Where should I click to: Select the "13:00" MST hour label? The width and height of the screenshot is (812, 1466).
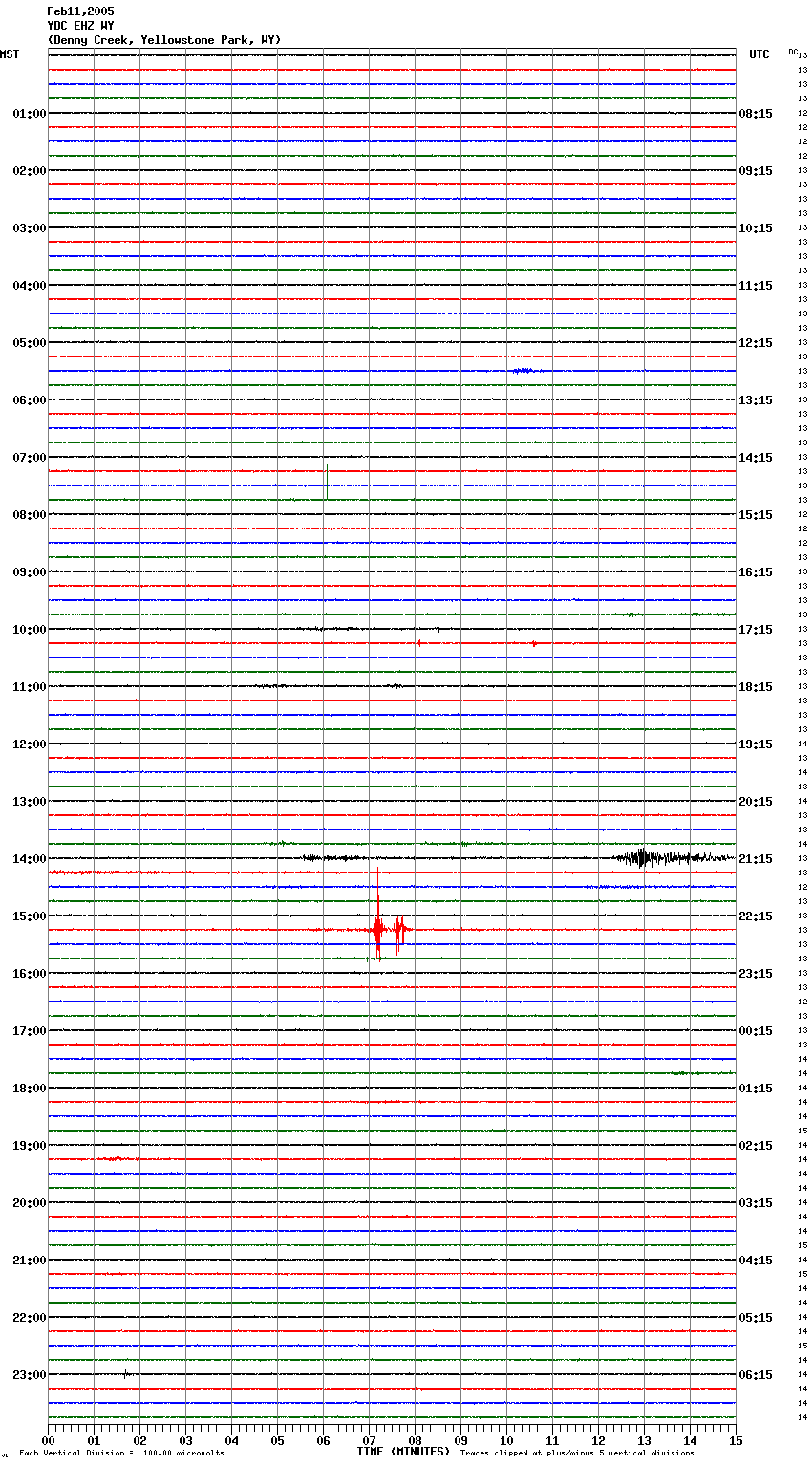pos(29,802)
